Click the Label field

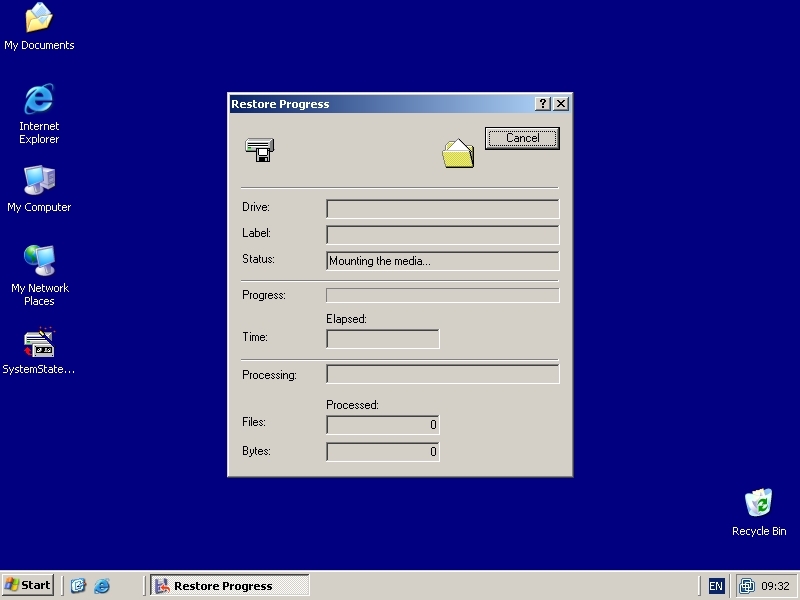tap(442, 235)
